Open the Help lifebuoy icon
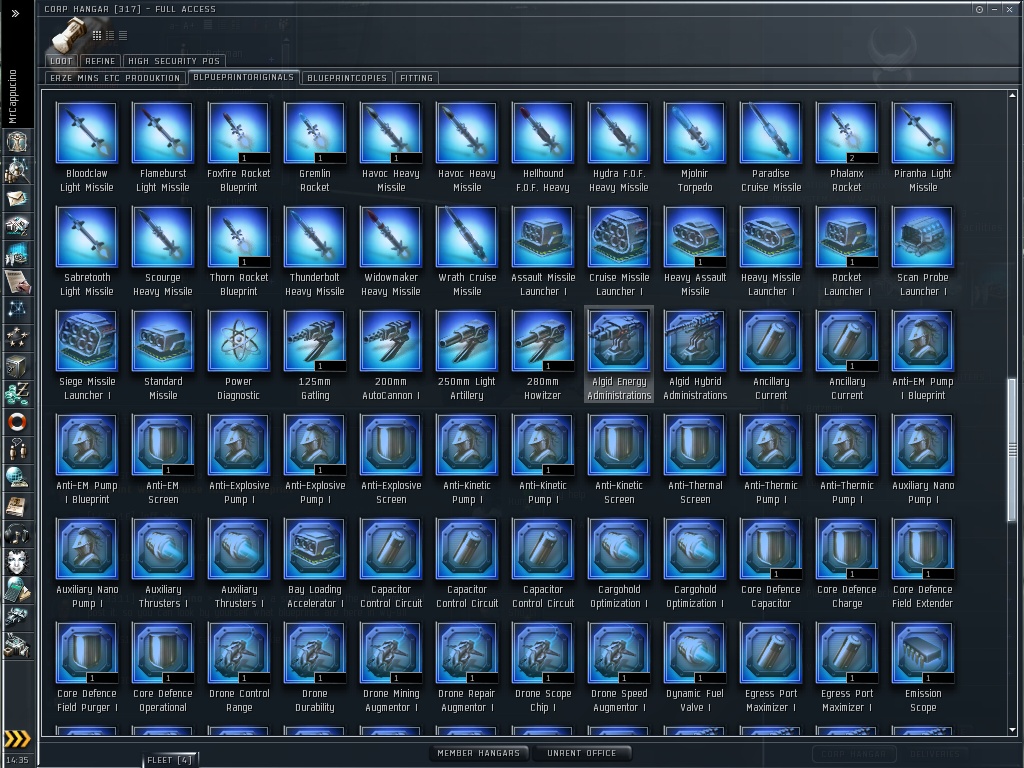1024x768 pixels. tap(17, 422)
